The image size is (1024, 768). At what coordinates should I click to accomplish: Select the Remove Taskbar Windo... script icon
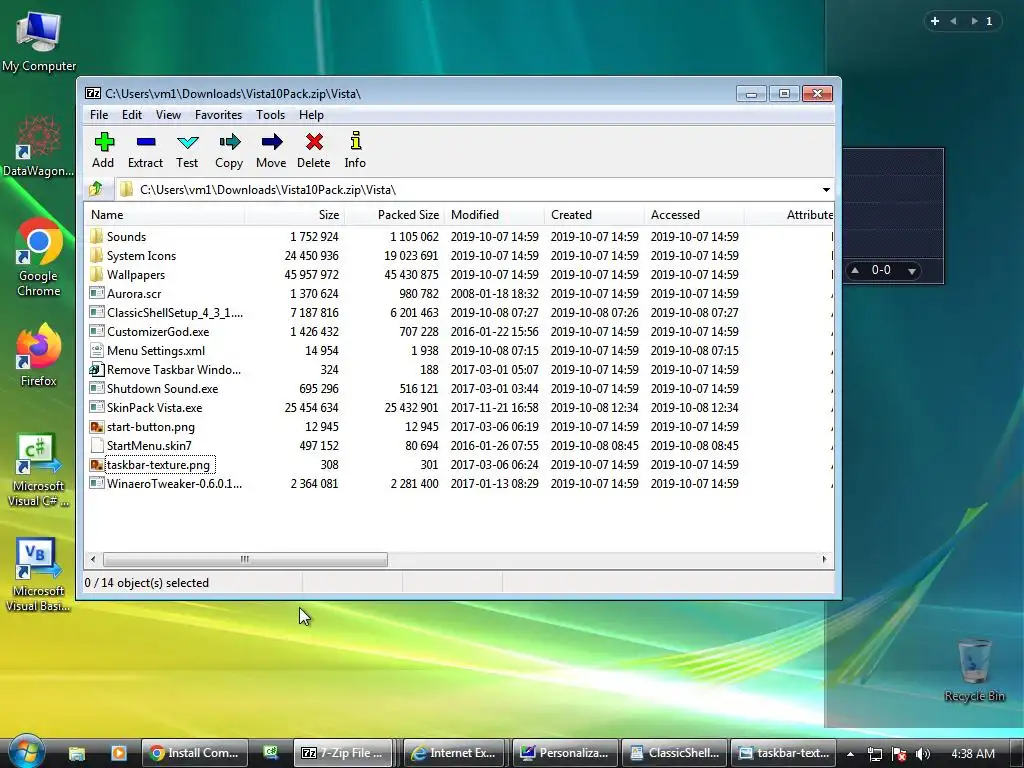[x=97, y=369]
